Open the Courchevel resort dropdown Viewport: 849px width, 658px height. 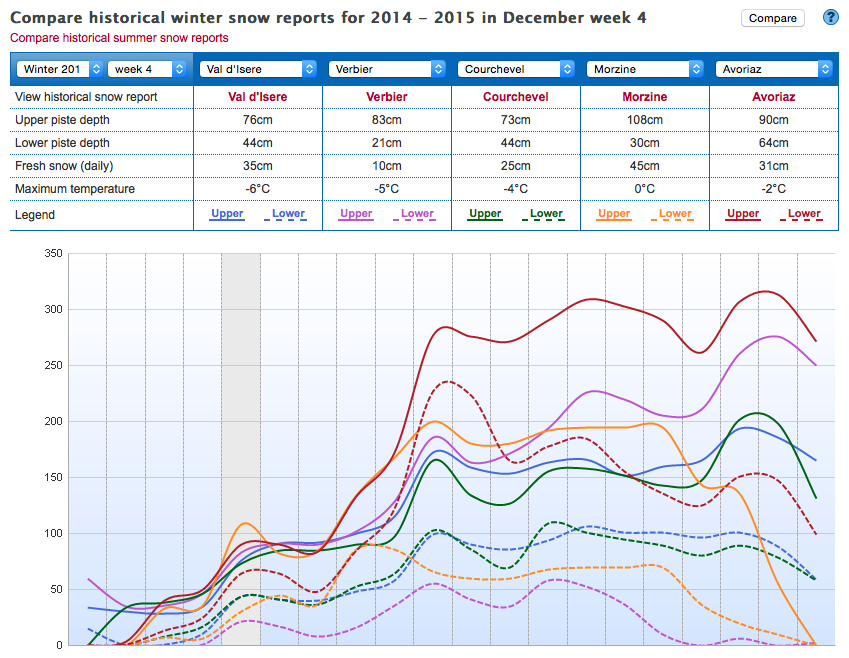[516, 69]
